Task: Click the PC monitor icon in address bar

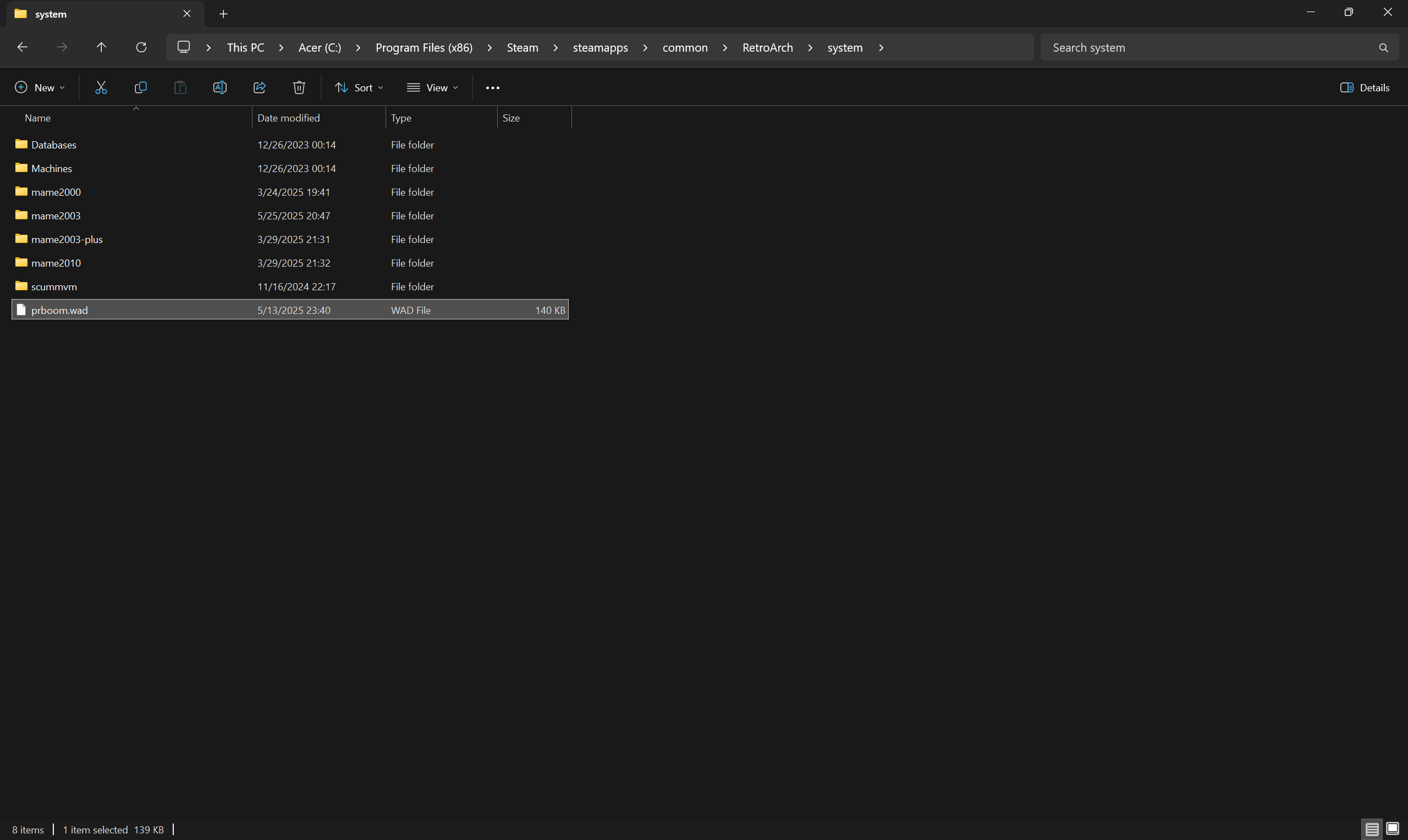Action: pos(184,47)
